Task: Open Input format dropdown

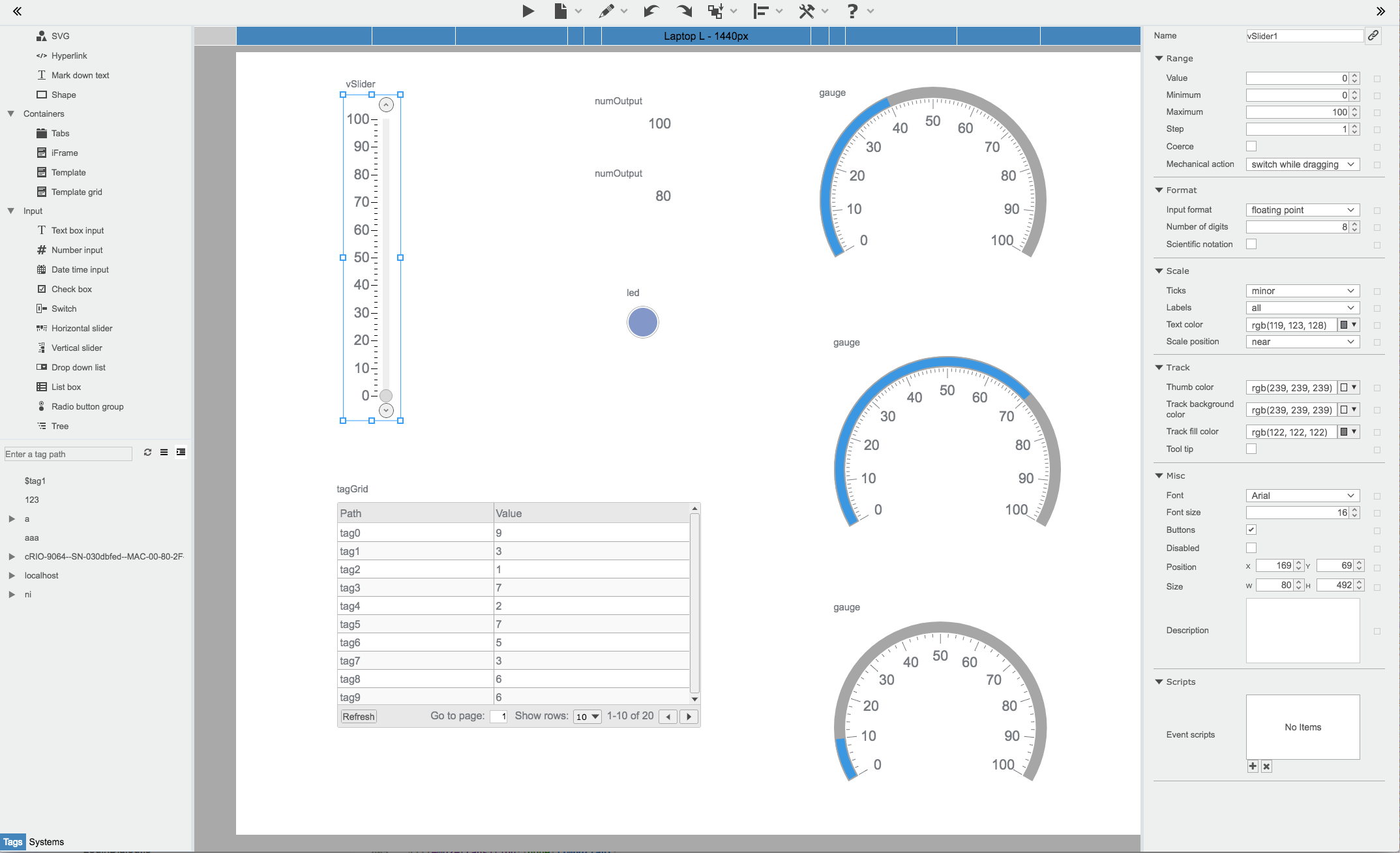Action: pos(1302,210)
